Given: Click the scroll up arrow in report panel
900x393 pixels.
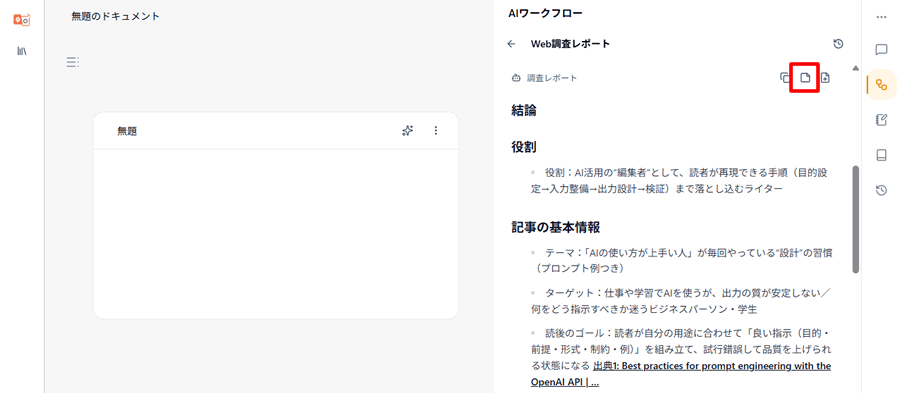Looking at the screenshot, I should 856,68.
